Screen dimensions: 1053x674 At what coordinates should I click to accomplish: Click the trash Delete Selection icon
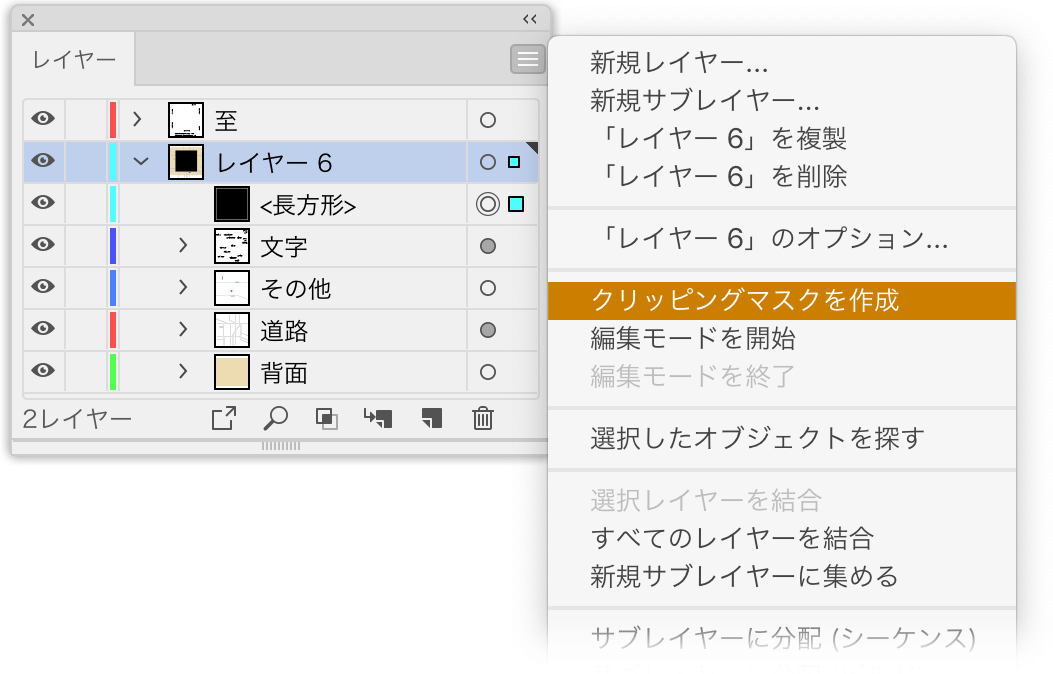pos(483,418)
